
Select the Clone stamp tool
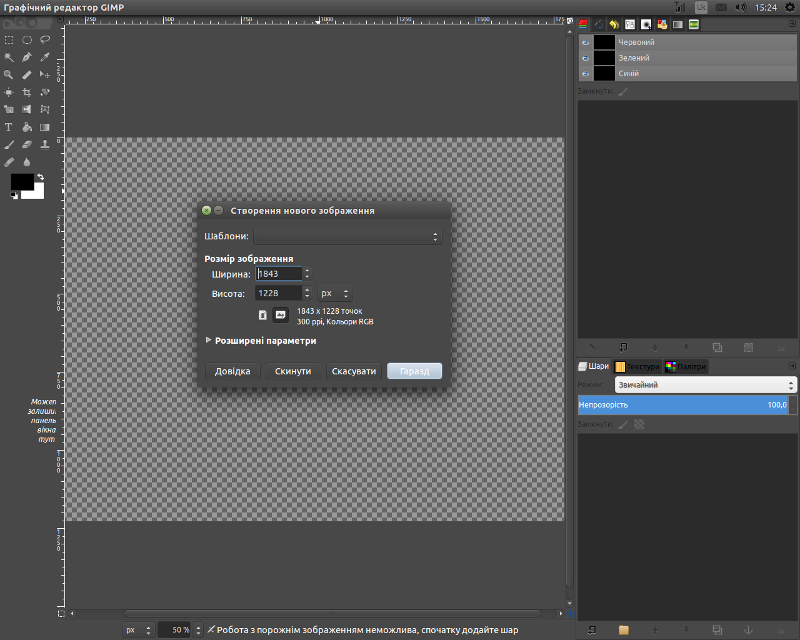coord(45,144)
